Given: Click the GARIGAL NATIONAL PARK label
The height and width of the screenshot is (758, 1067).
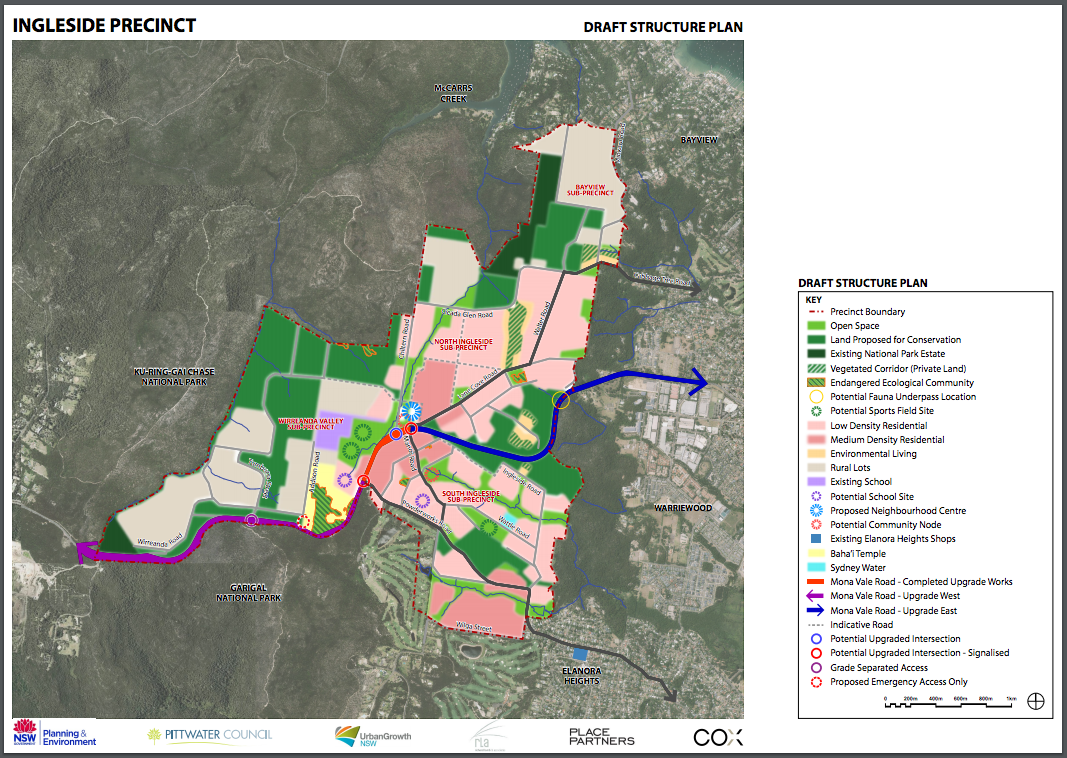Looking at the screenshot, I should (248, 593).
